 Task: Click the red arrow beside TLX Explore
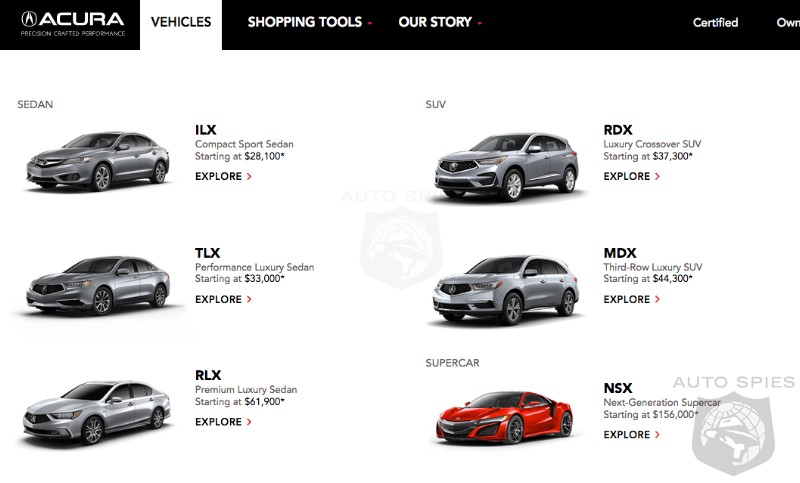(249, 299)
